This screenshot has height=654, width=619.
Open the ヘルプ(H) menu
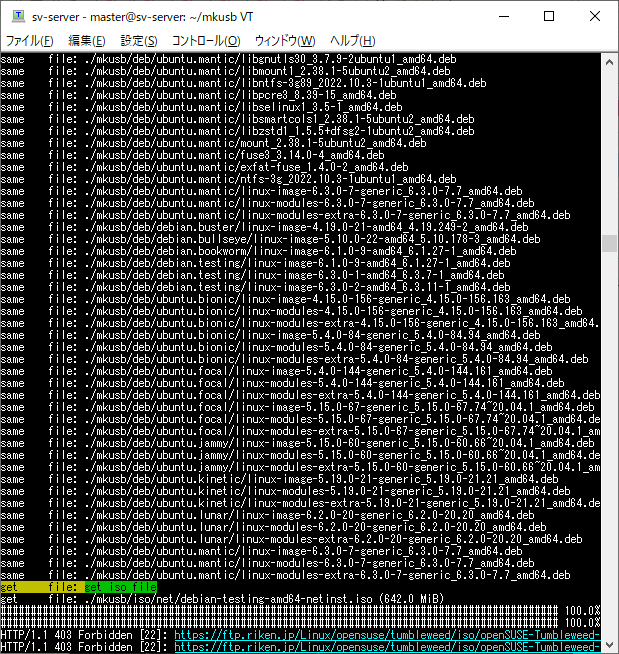click(x=352, y=41)
